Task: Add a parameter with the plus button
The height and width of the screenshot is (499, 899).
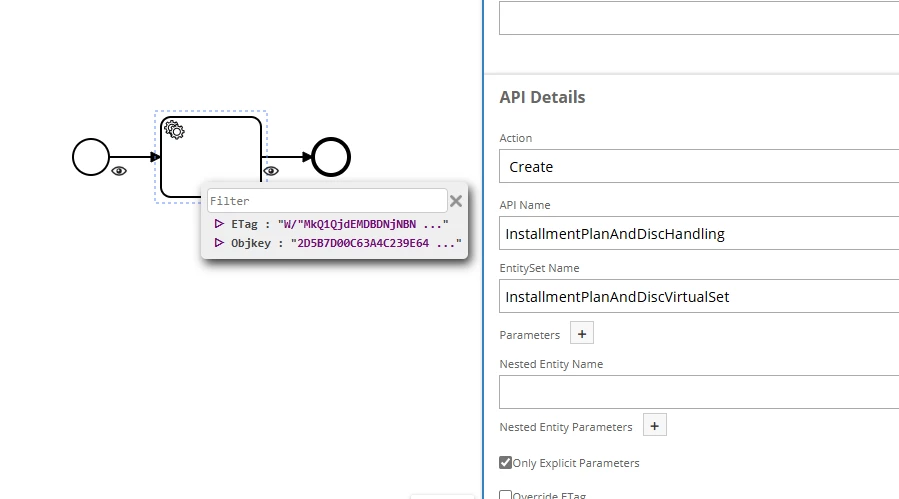Action: [582, 333]
